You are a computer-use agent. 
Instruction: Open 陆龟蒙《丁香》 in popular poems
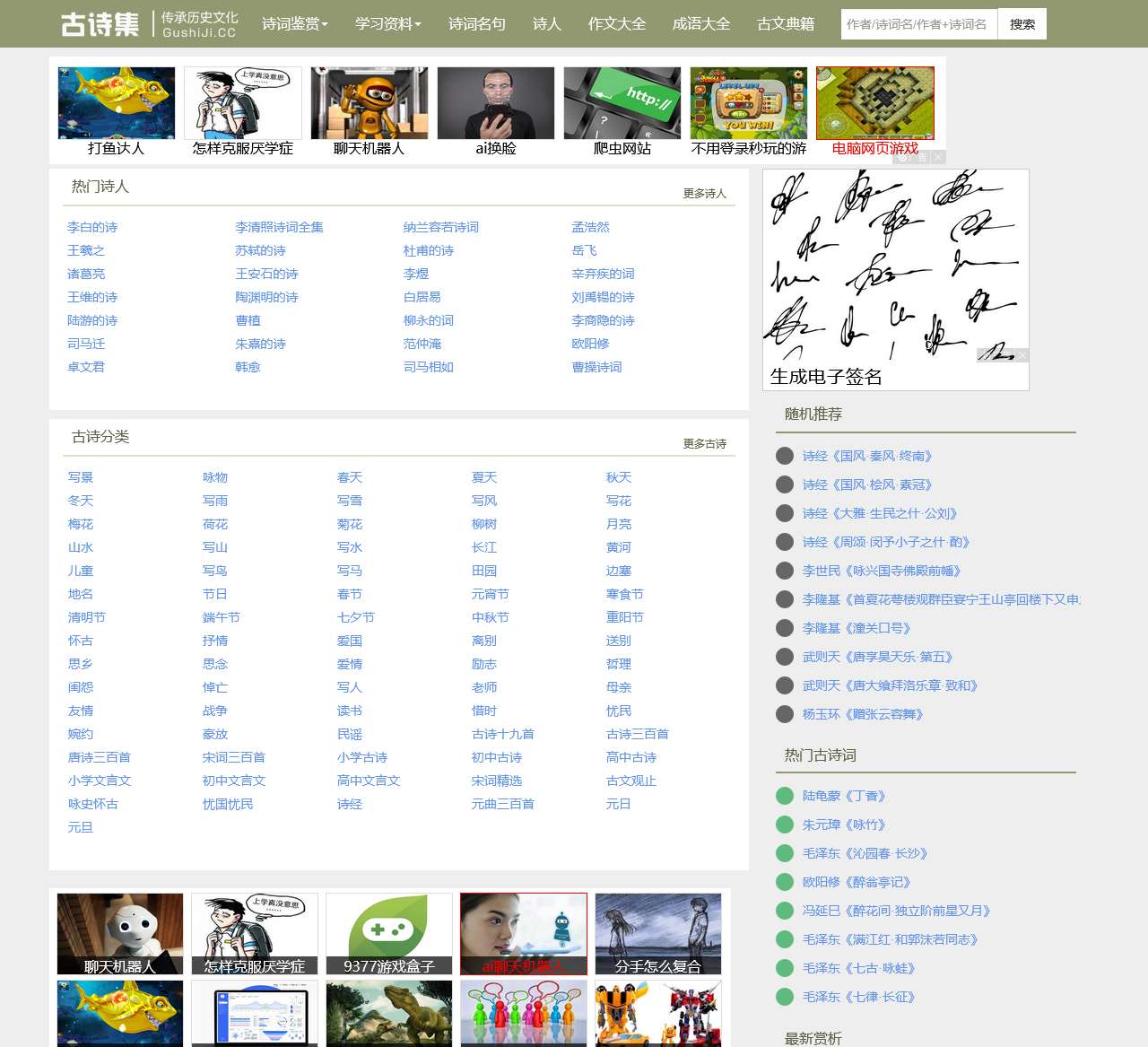pos(844,796)
